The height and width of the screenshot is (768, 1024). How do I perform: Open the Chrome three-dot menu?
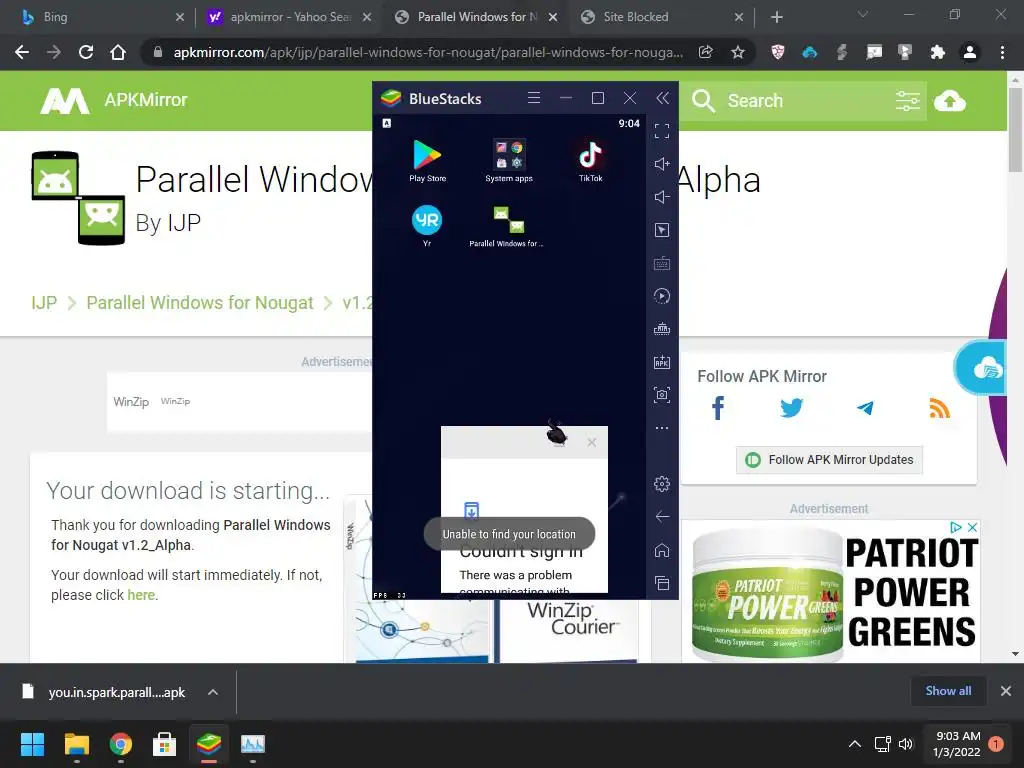pos(1002,52)
